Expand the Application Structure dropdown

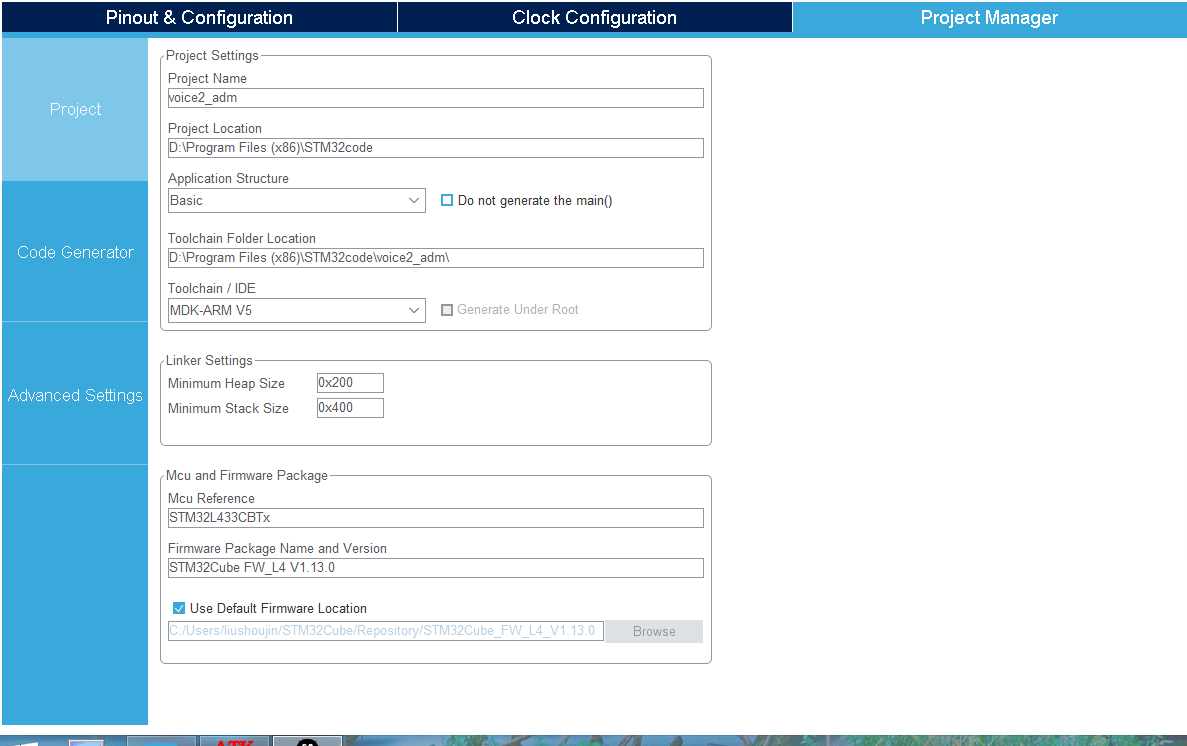[297, 201]
